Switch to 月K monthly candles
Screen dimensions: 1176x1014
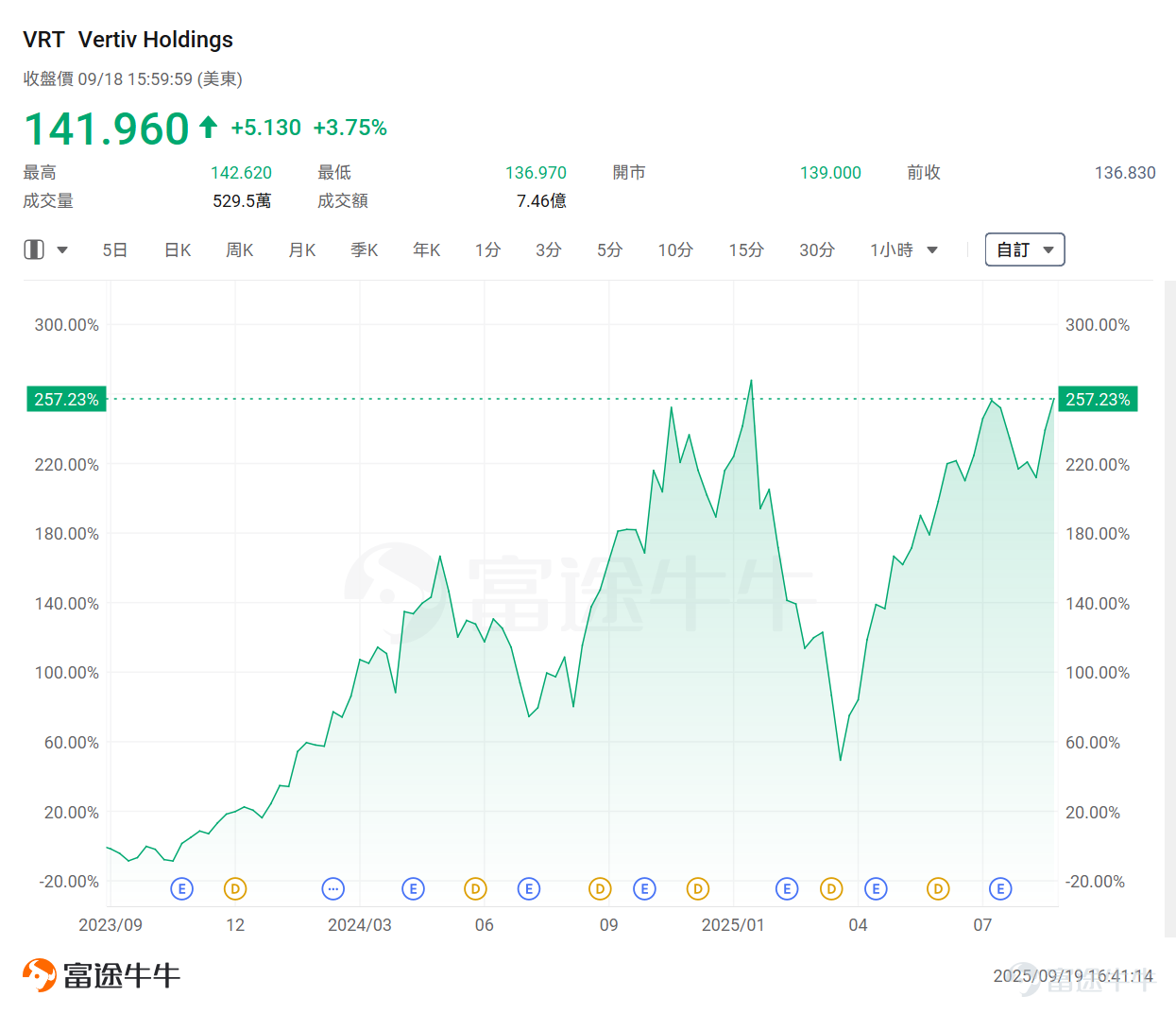(x=302, y=250)
